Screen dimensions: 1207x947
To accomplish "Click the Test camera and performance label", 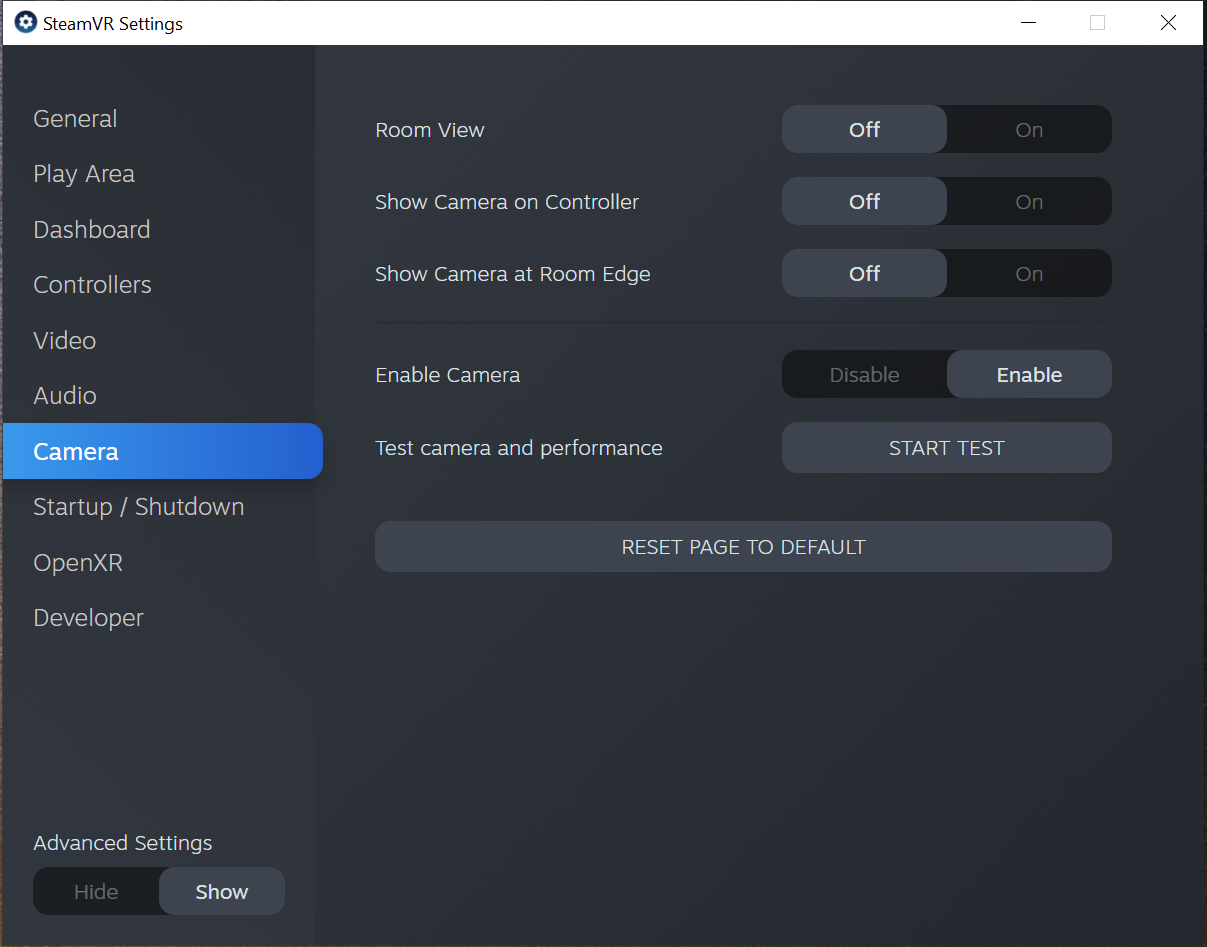I will [519, 448].
